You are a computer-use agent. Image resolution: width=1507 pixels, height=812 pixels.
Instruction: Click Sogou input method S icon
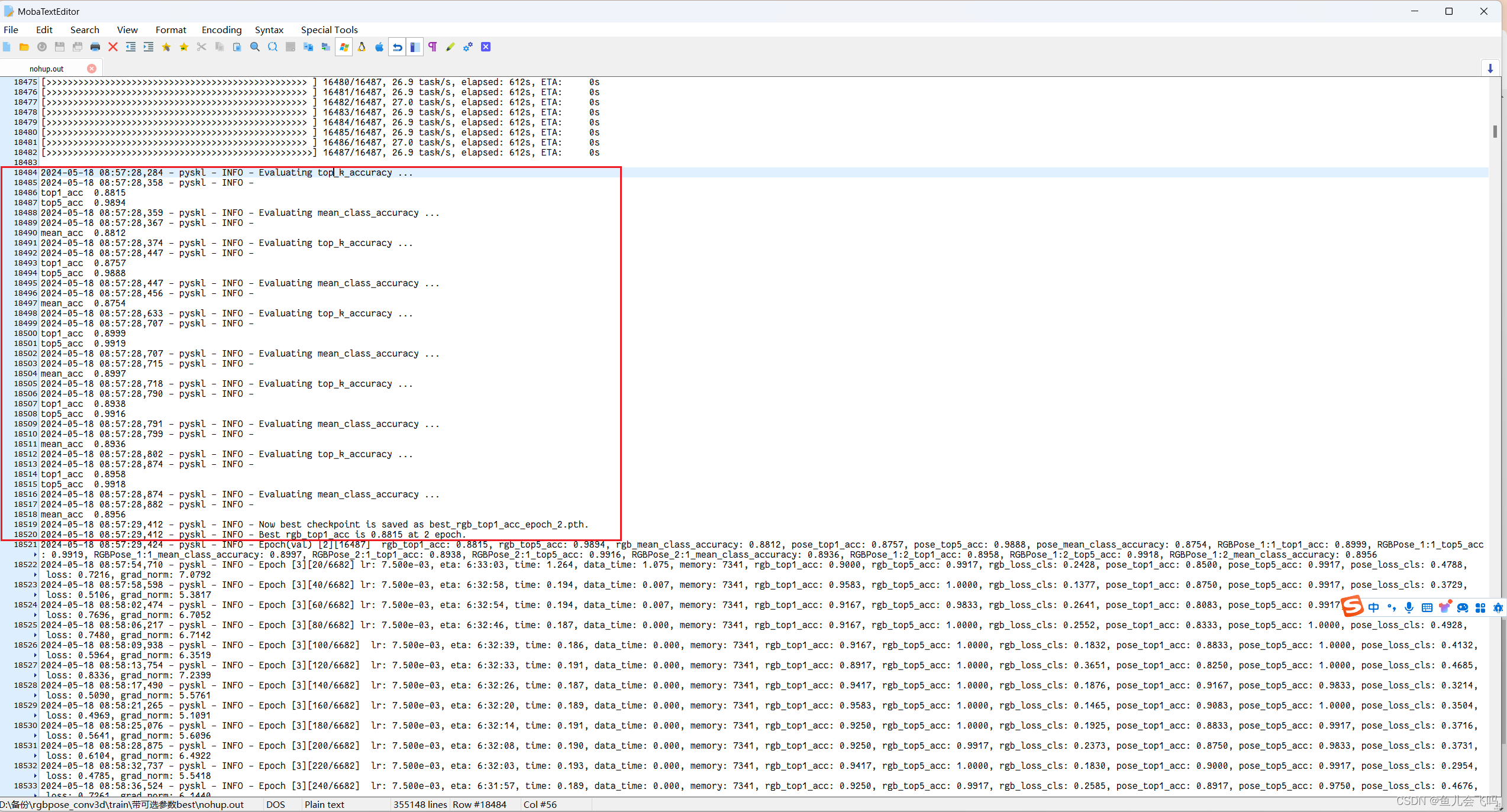coord(1353,607)
